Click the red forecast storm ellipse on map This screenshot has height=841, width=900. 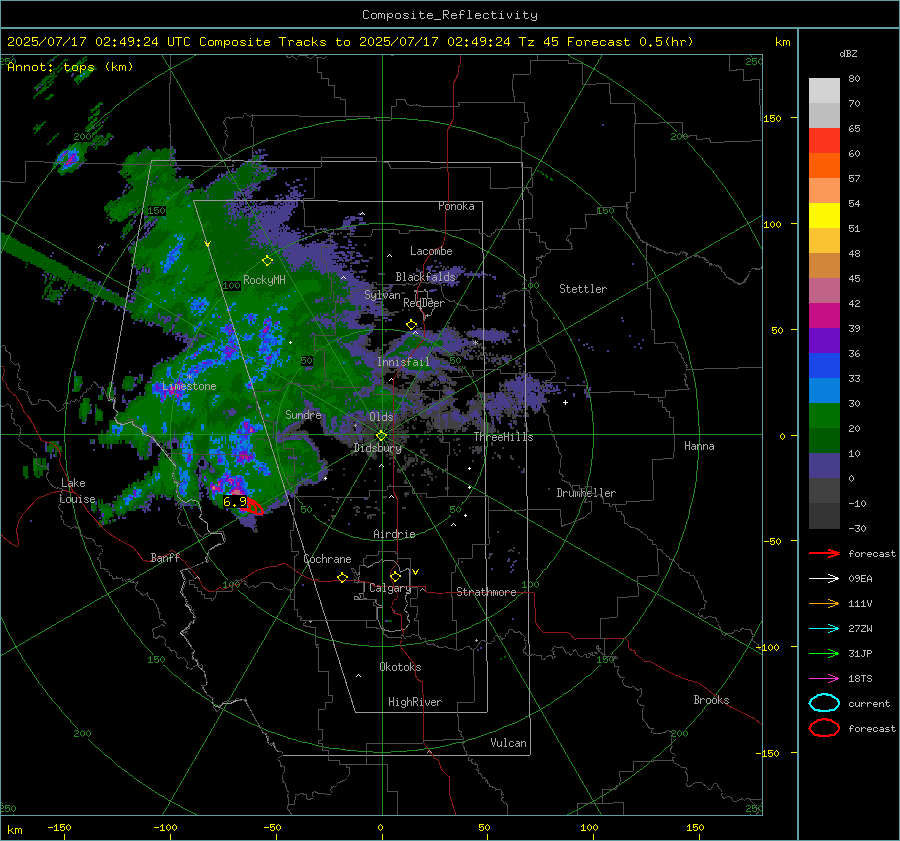point(253,507)
